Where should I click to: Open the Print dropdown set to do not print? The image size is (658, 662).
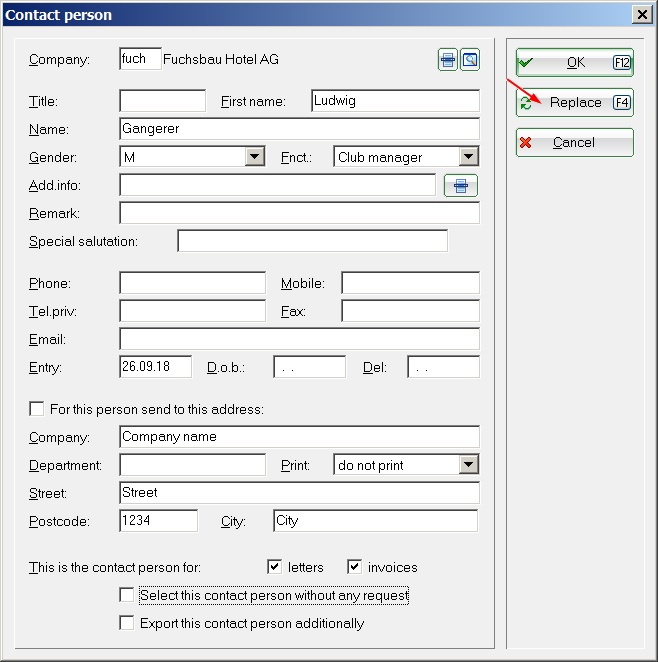click(468, 465)
